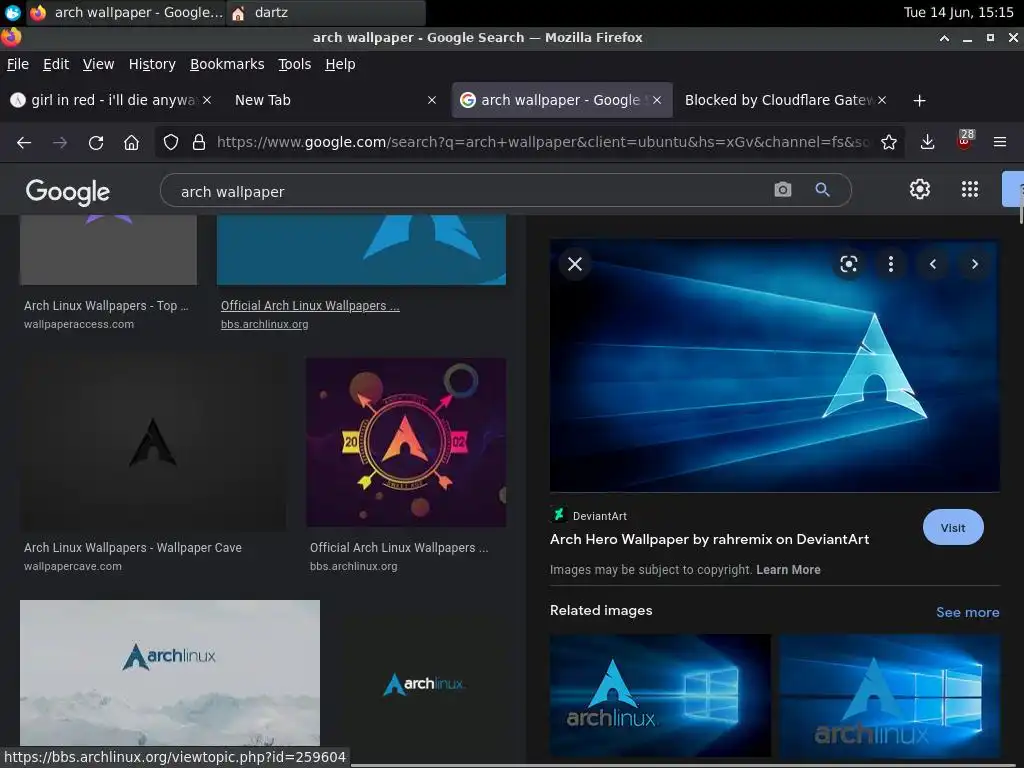Open the Help menu
The image size is (1024, 768).
(340, 64)
